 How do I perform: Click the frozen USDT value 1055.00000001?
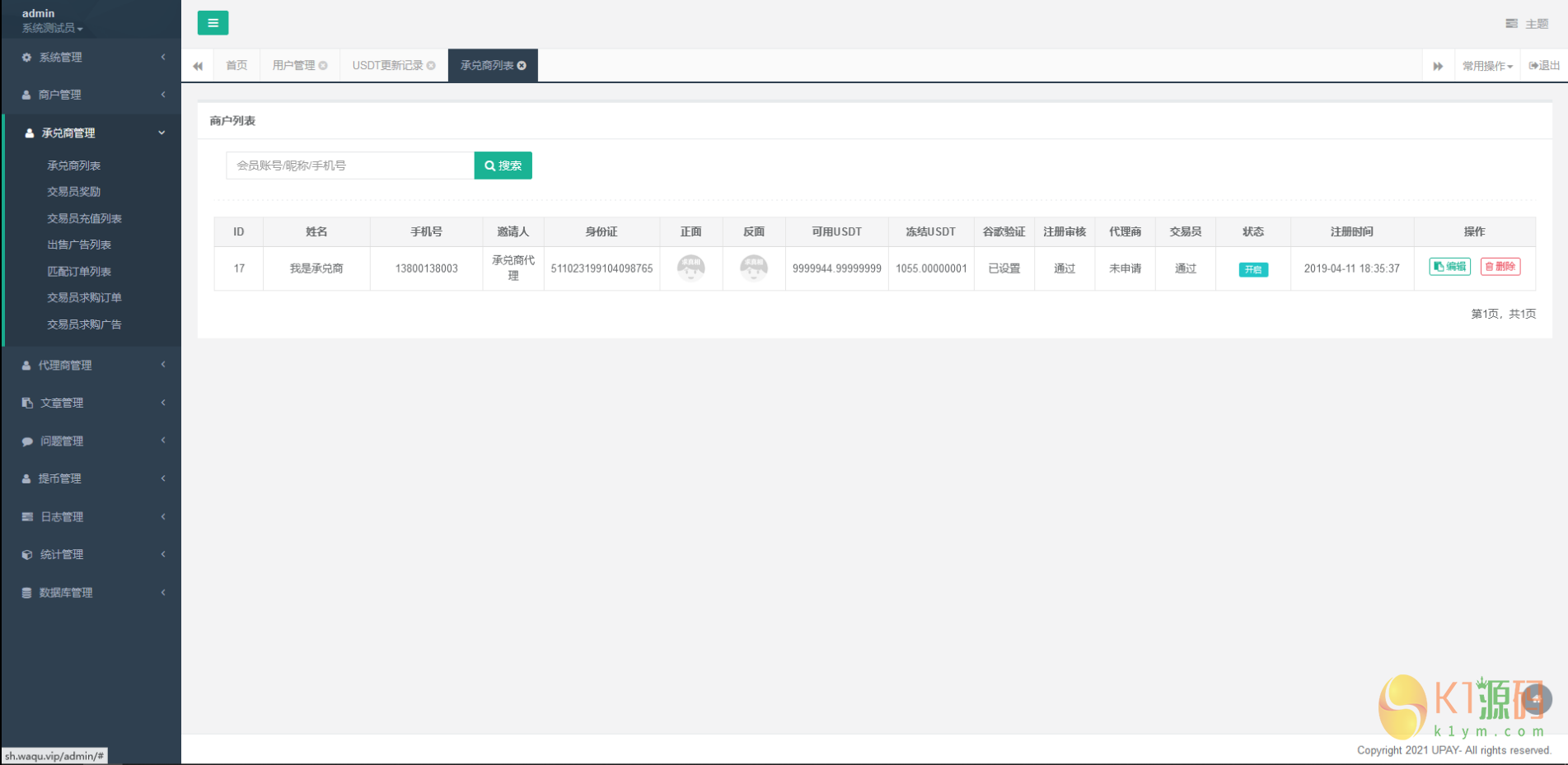coord(931,268)
